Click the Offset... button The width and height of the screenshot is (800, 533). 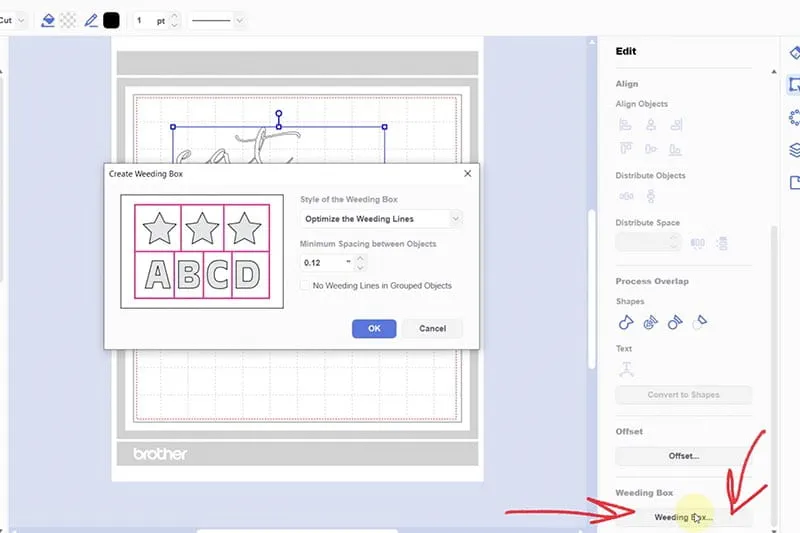point(683,456)
